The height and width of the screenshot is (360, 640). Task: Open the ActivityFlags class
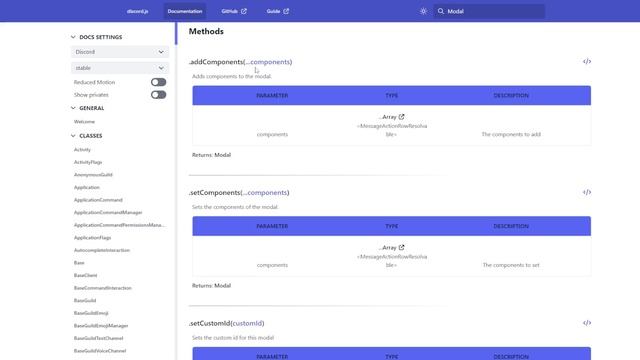pos(88,162)
